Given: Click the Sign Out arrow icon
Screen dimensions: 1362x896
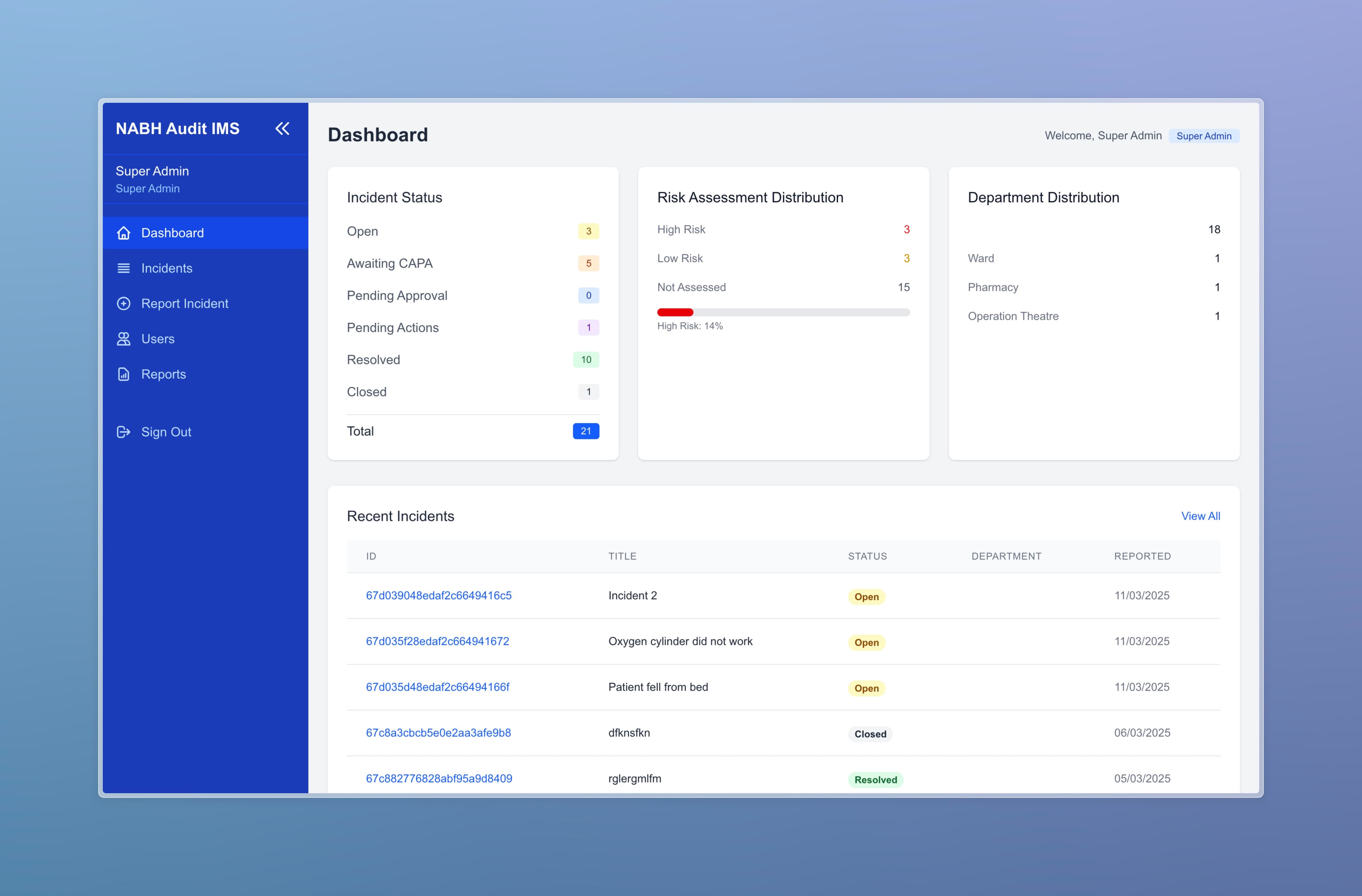Looking at the screenshot, I should (x=124, y=432).
